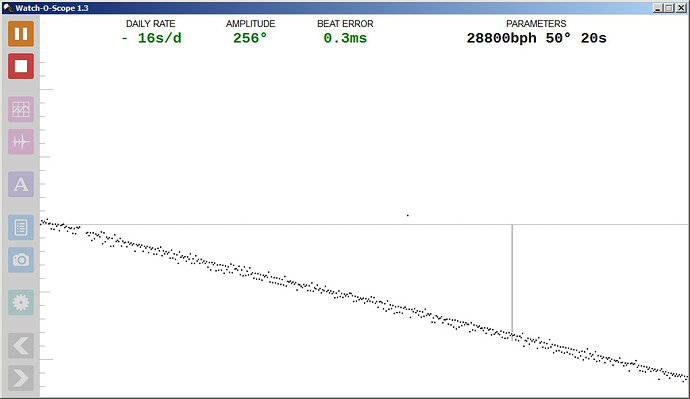Click the purple letter A icon
Screen dimensions: 690x399
click(21, 184)
